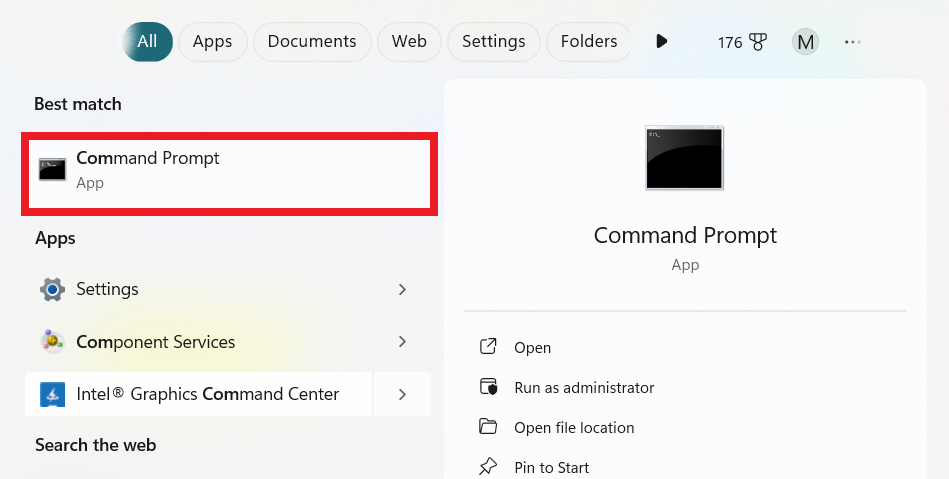Choose Open file location
The height and width of the screenshot is (479, 949).
[574, 428]
